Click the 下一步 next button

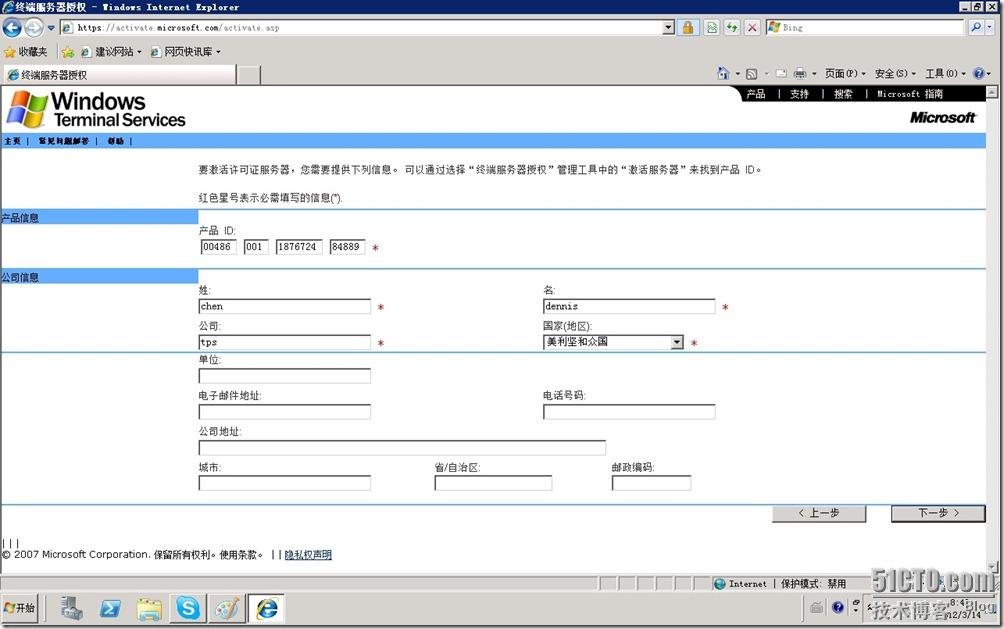(938, 514)
